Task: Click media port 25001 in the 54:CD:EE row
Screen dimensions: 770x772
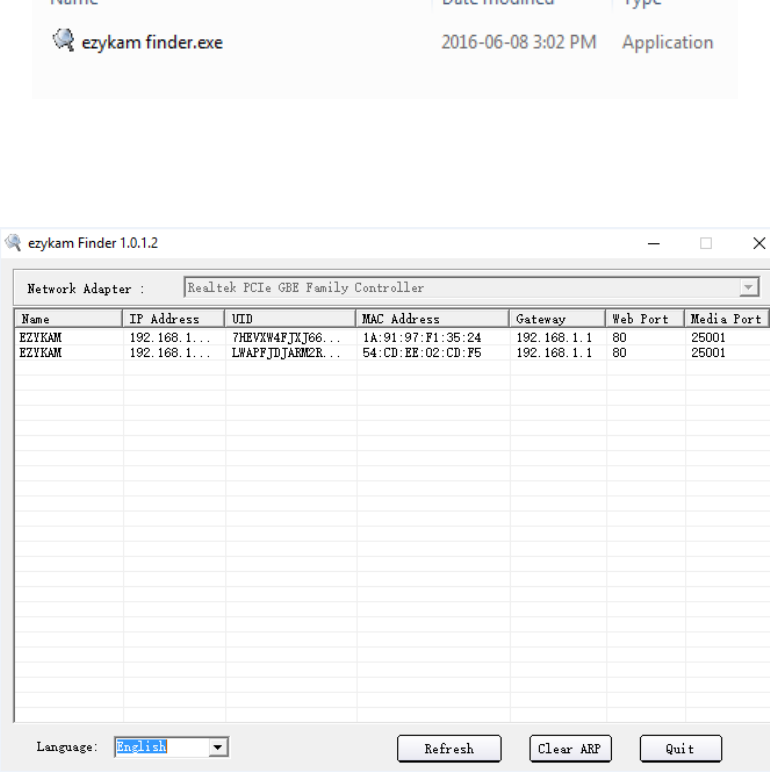Action: pos(708,353)
